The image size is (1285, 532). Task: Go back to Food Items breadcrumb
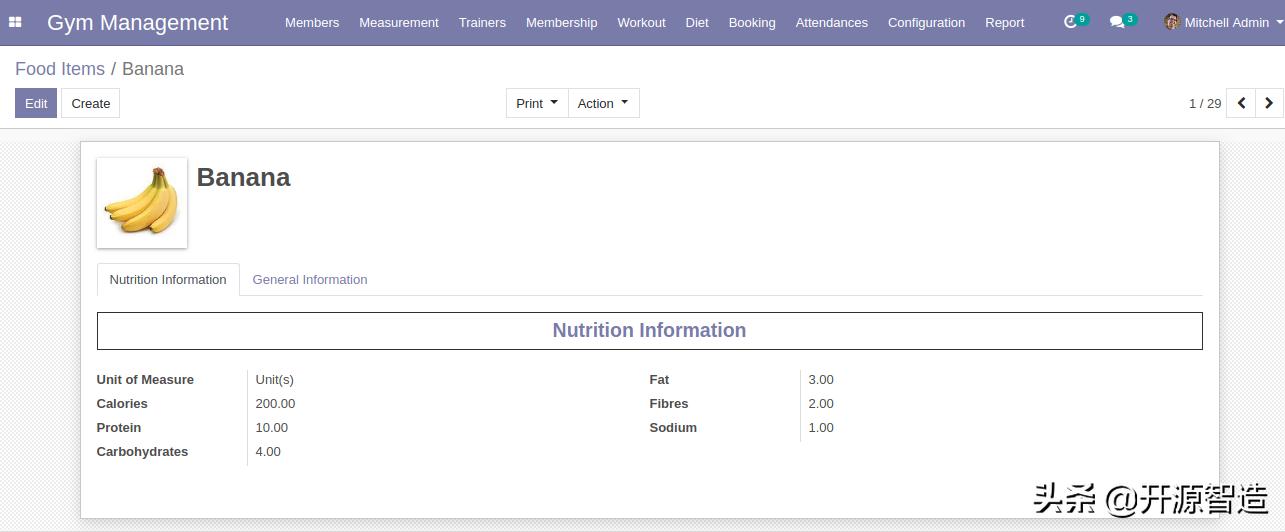tap(60, 69)
